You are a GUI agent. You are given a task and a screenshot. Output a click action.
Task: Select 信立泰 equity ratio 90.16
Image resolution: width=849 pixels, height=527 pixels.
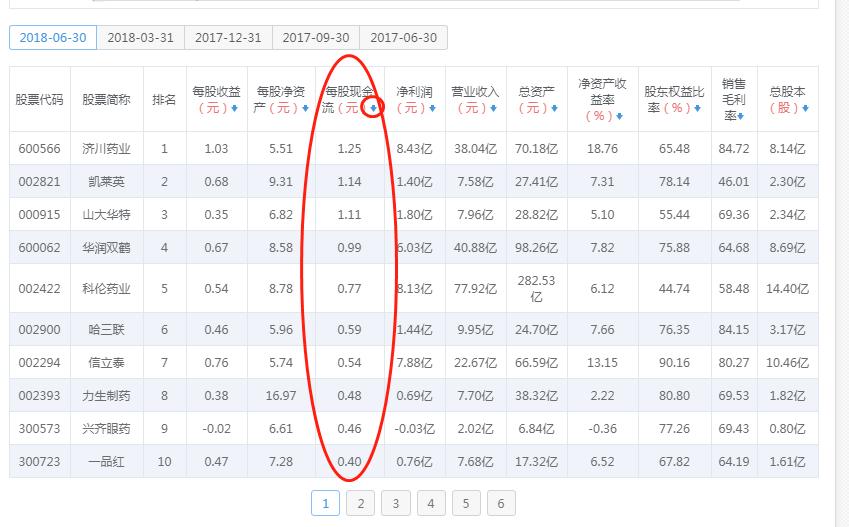(x=674, y=362)
